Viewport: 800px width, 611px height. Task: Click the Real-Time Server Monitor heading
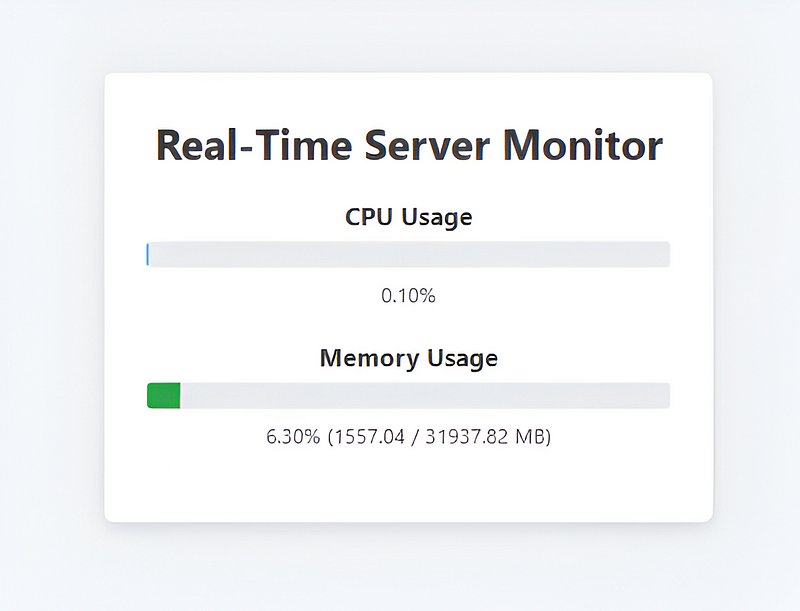pyautogui.click(x=408, y=145)
